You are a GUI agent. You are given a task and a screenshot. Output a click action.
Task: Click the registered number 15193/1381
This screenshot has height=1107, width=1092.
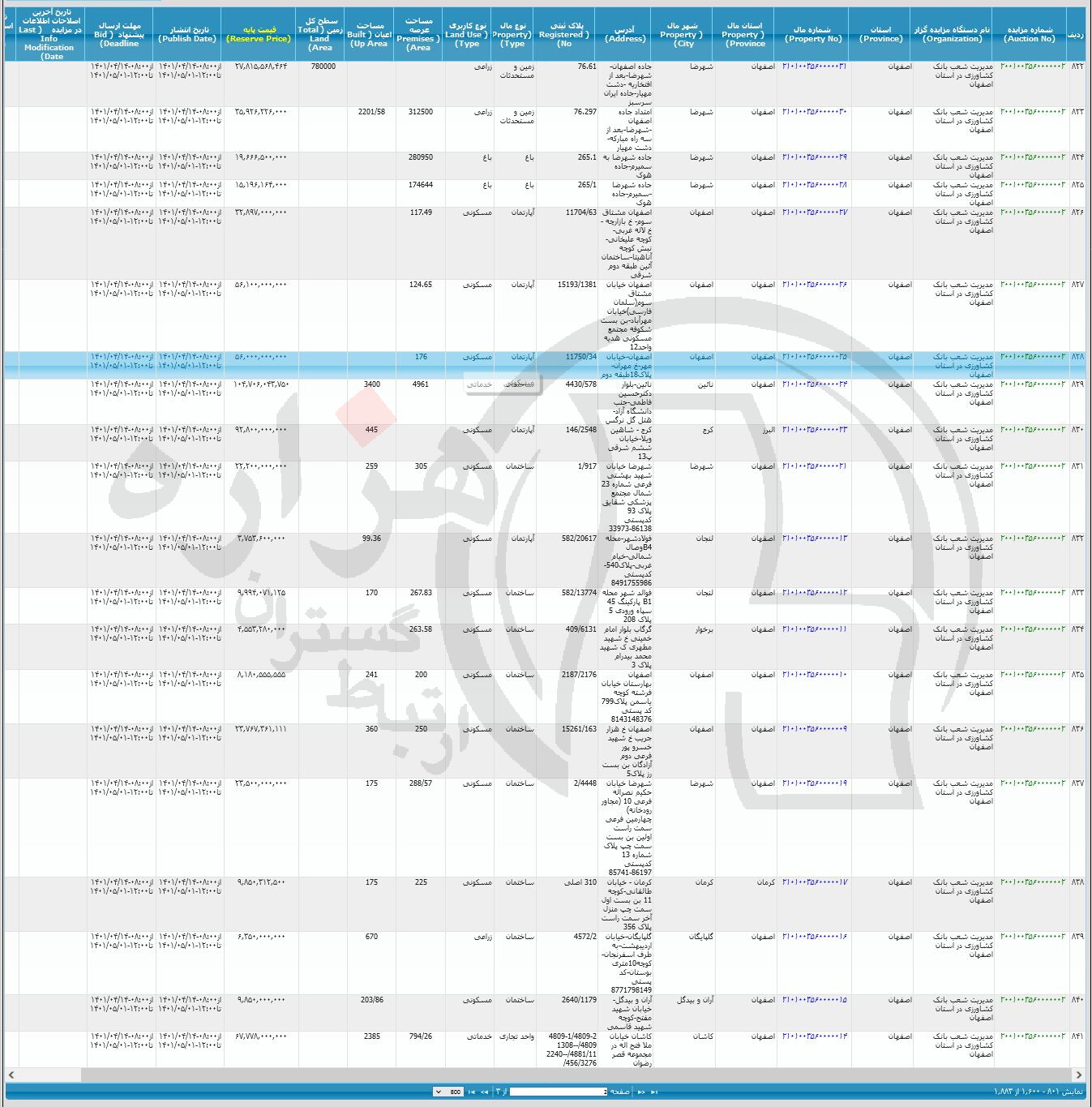[577, 285]
